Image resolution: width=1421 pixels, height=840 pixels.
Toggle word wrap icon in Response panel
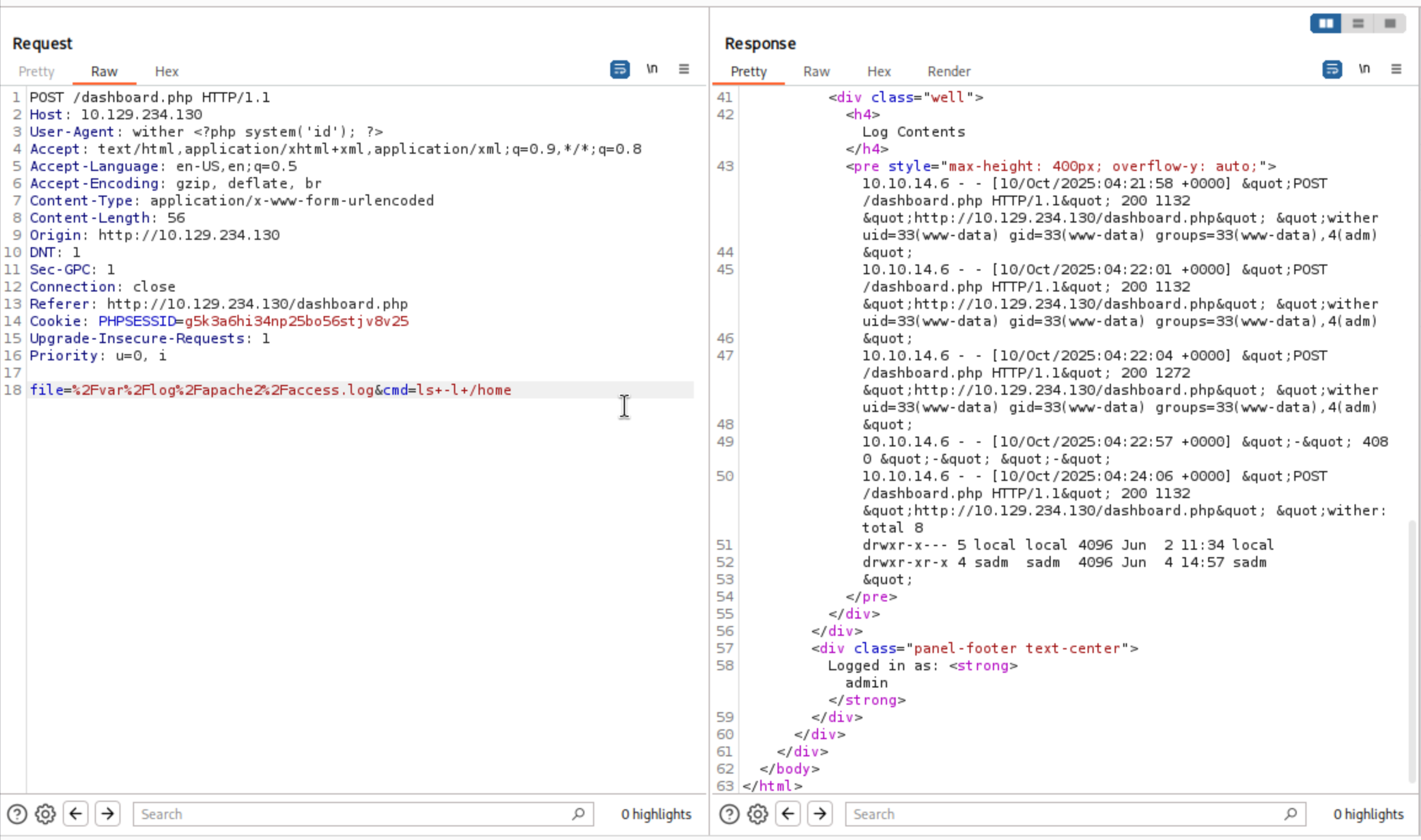(1332, 69)
